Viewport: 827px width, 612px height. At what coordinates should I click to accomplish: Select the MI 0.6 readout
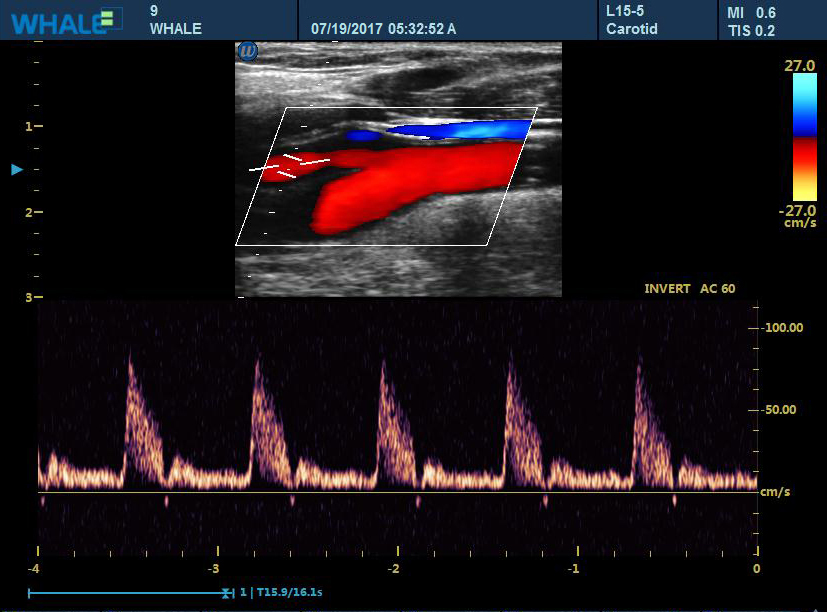(751, 13)
